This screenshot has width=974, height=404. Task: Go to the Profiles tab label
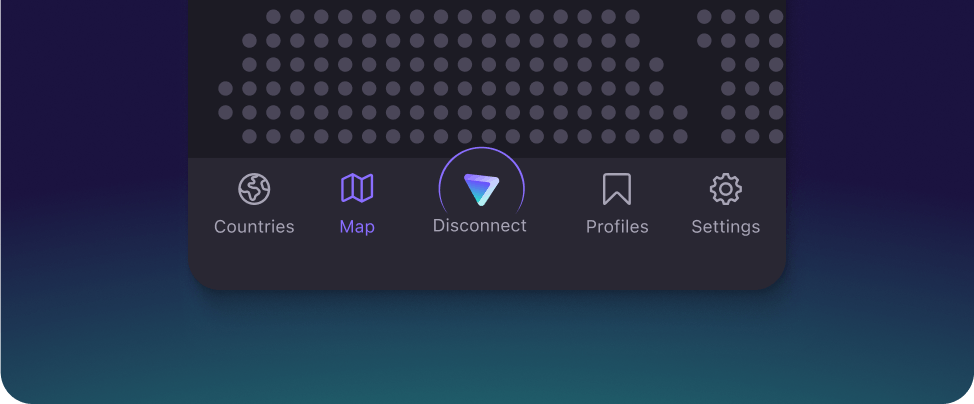(x=617, y=227)
